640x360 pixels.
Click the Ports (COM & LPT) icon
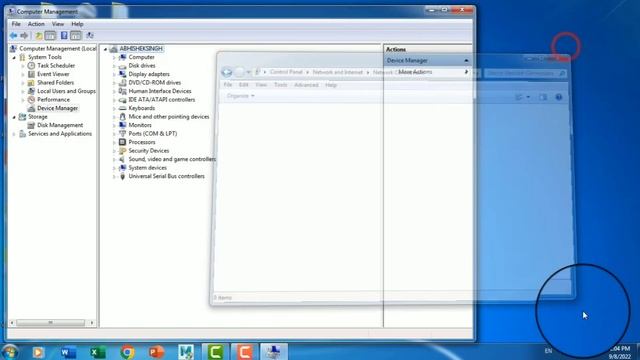[122, 133]
